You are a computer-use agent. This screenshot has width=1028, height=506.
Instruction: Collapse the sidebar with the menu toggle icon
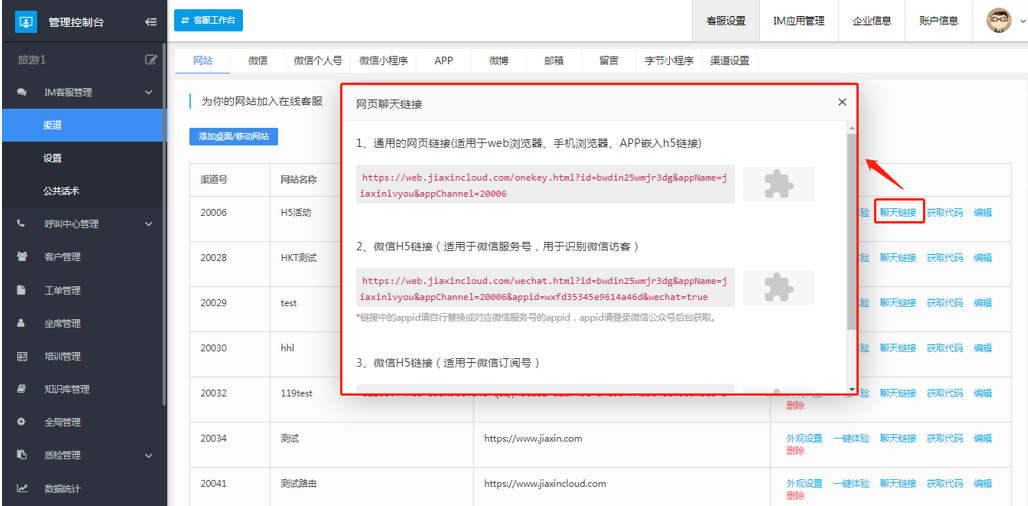(x=150, y=21)
